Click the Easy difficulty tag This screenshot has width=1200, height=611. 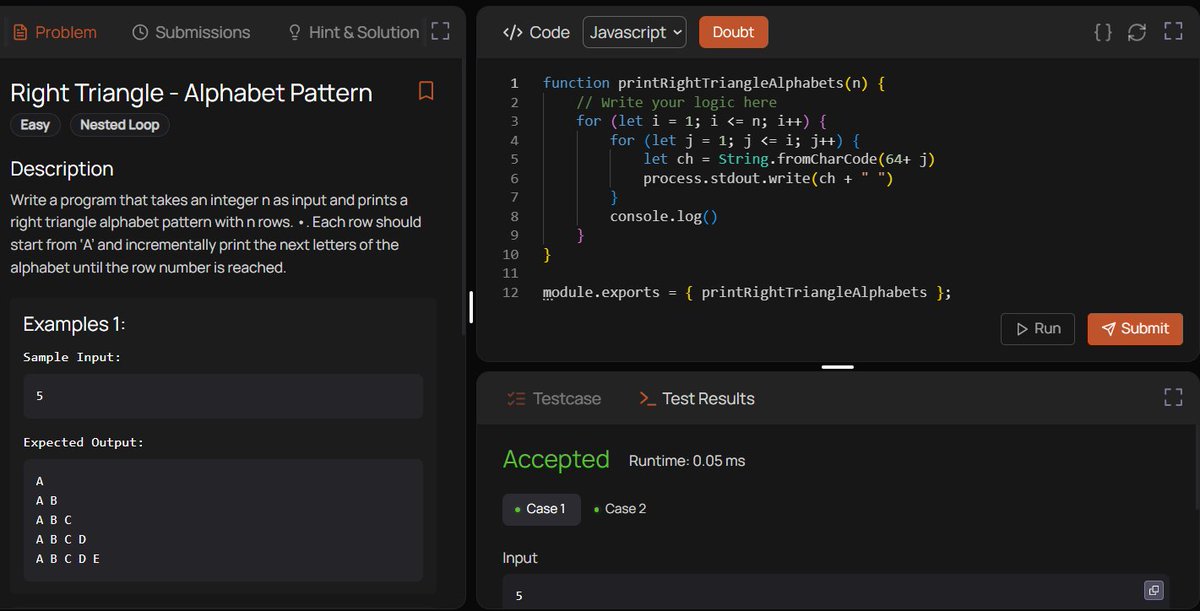pyautogui.click(x=35, y=125)
